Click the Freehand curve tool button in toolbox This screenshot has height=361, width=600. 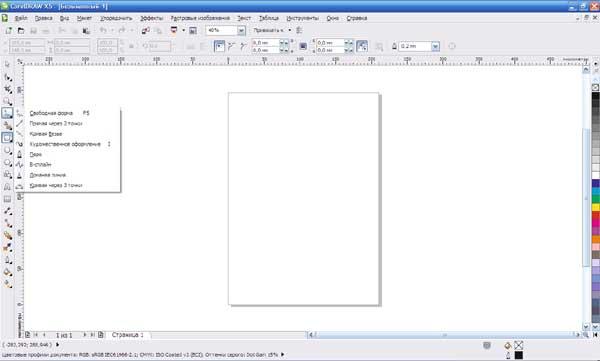[x=7, y=113]
